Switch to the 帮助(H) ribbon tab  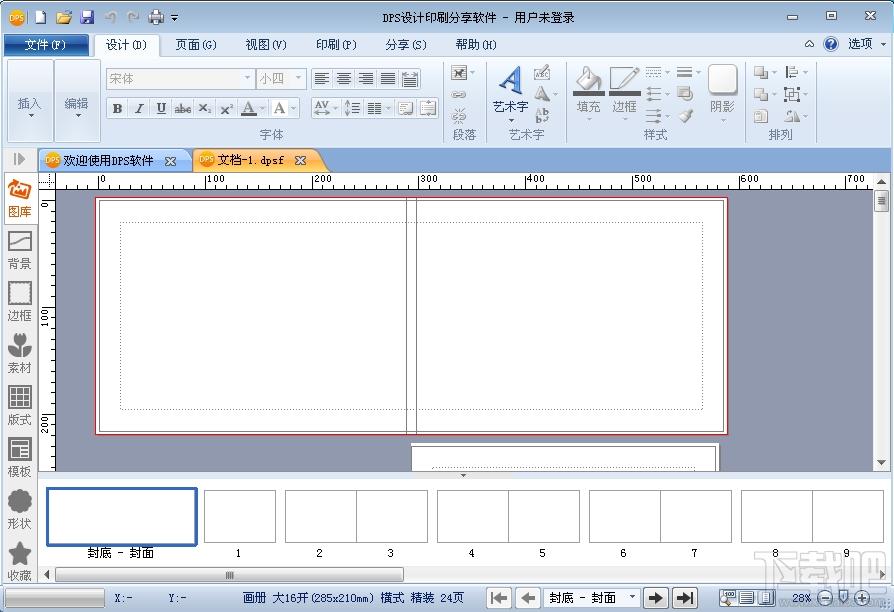coord(476,44)
